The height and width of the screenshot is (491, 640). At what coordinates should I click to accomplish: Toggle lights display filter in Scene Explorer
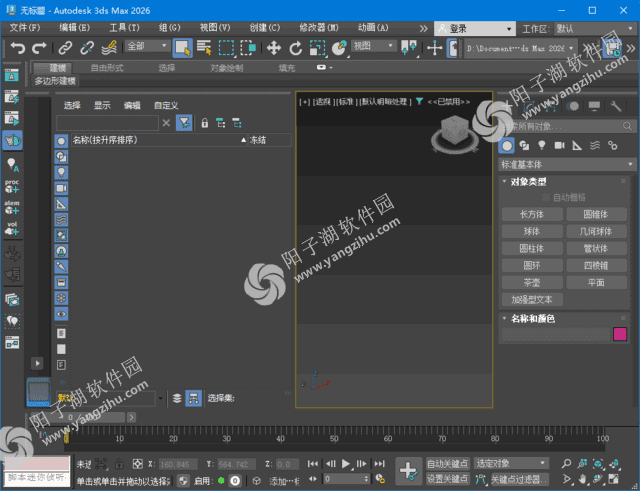61,173
